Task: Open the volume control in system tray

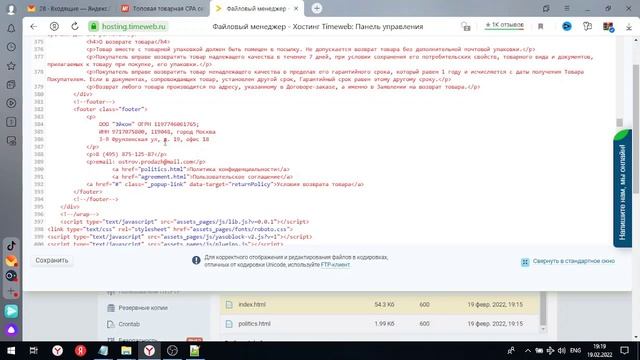Action: 562,351
